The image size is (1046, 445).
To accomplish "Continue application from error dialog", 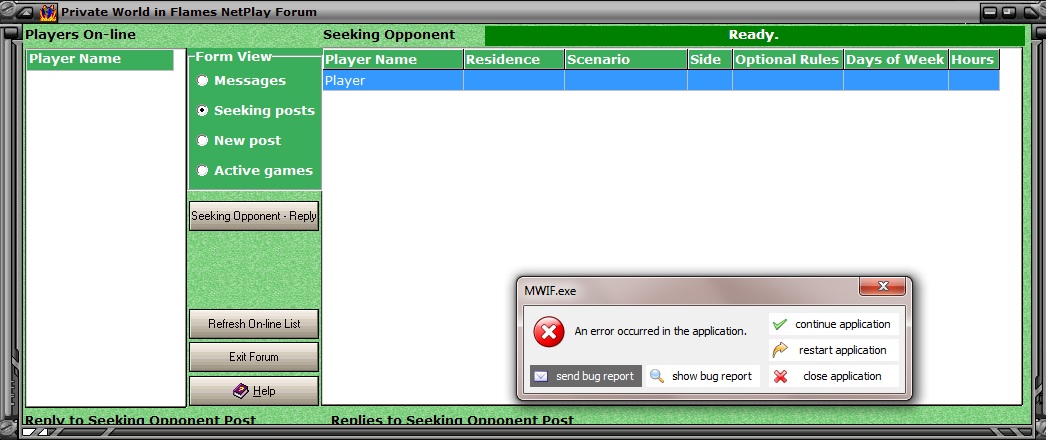I will [x=834, y=324].
